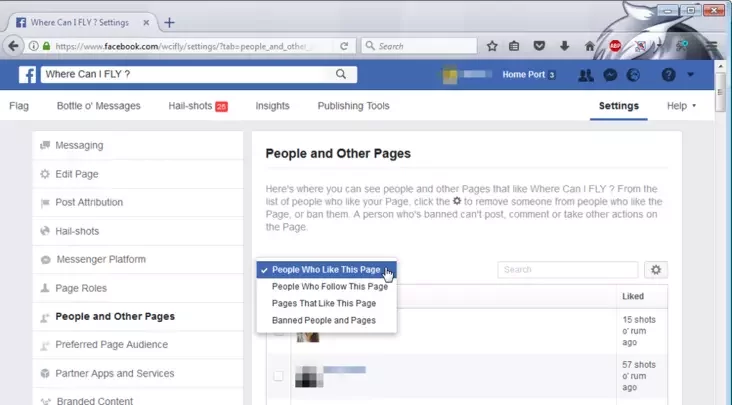732x405 pixels.
Task: Click the Firefox bookmark star icon
Action: coord(492,46)
